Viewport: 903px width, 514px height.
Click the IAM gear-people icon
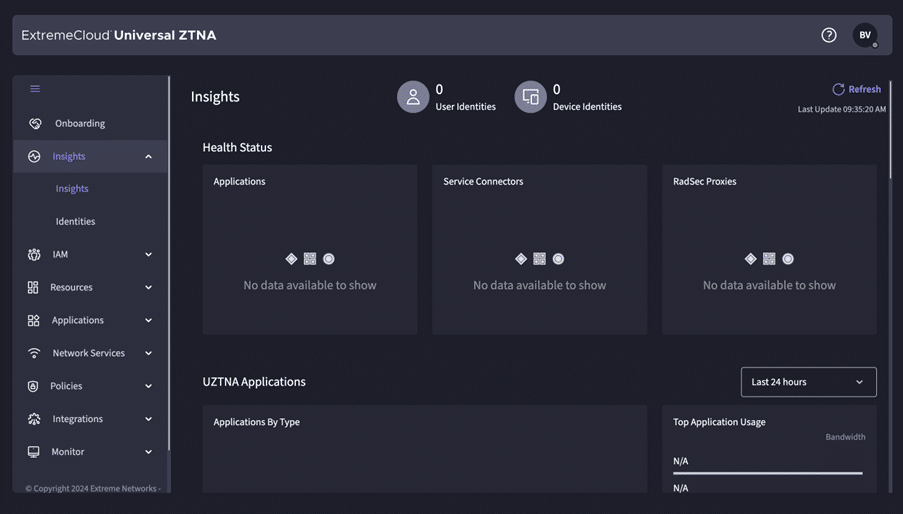click(x=34, y=254)
